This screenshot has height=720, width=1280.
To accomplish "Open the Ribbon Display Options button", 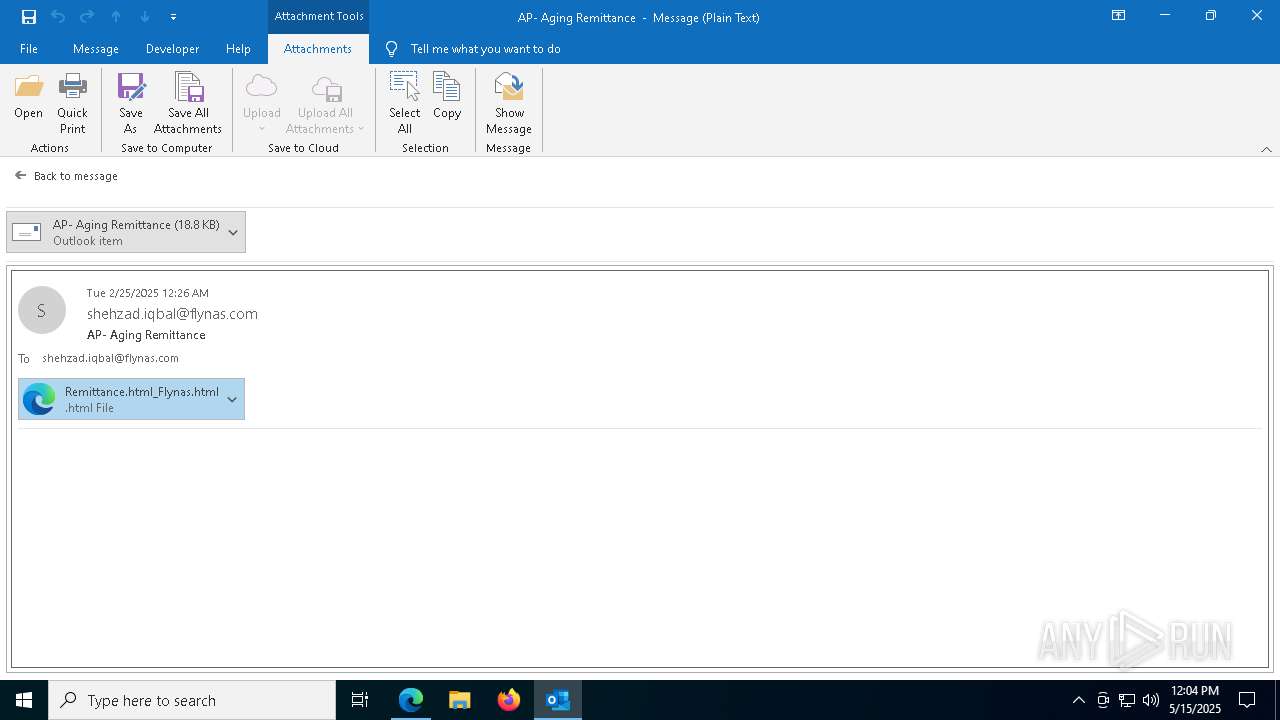I will [x=1119, y=16].
